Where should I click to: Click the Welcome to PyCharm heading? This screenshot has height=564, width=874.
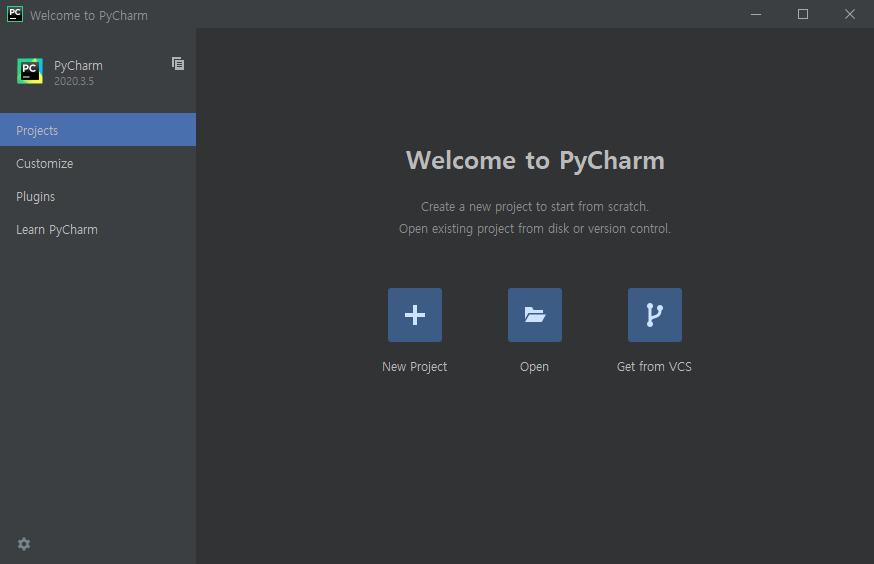(x=535, y=161)
